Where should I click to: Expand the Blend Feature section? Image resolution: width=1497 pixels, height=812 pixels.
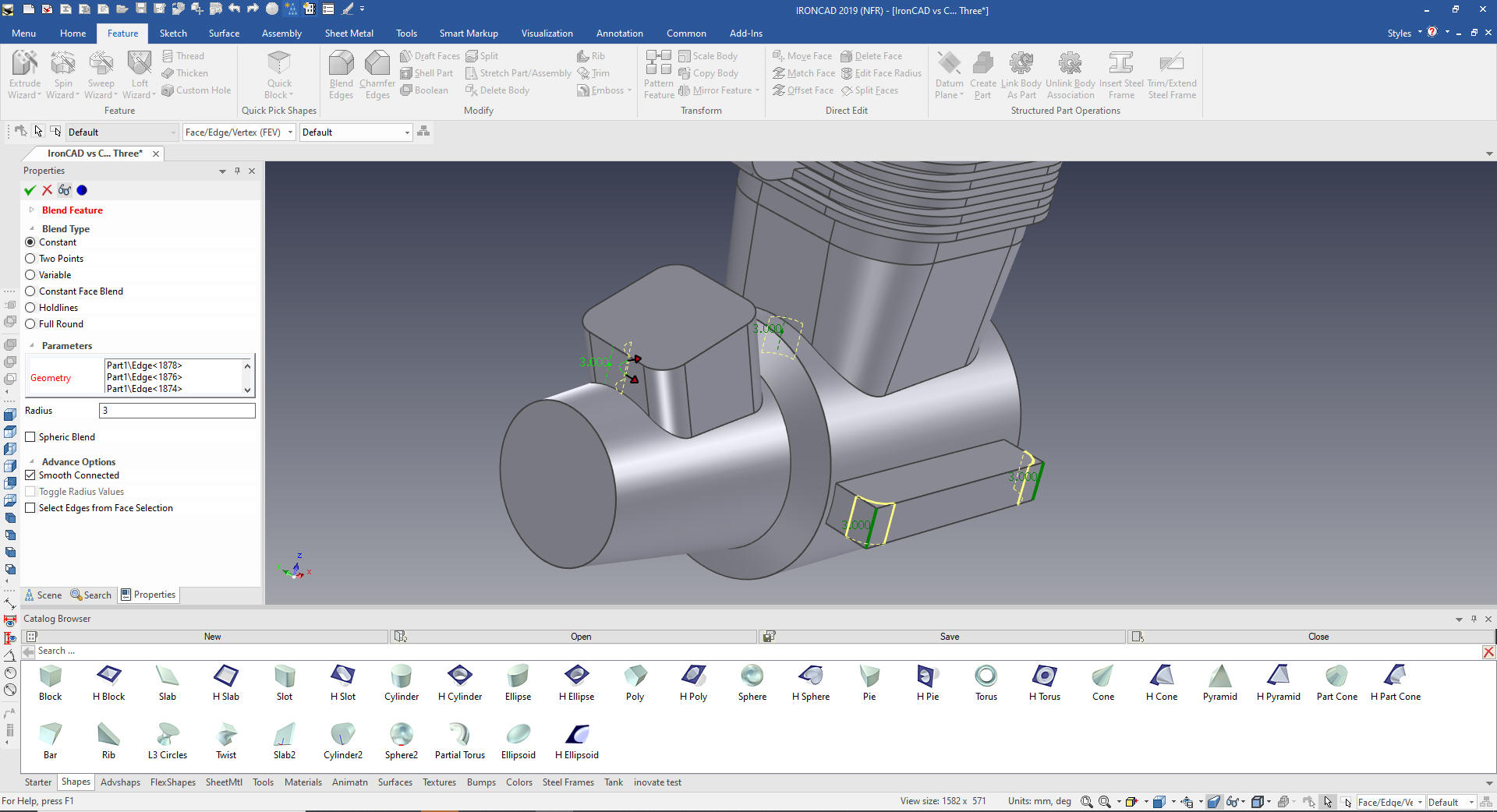[32, 210]
